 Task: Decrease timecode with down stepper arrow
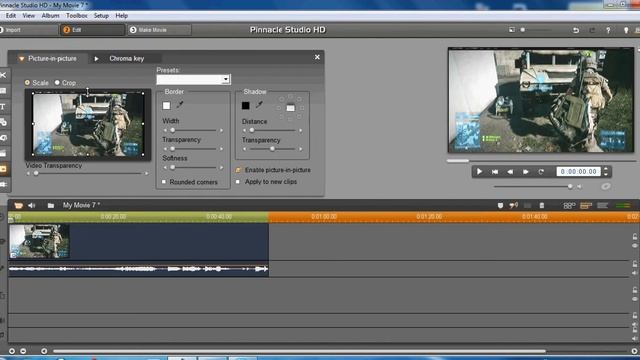point(606,174)
